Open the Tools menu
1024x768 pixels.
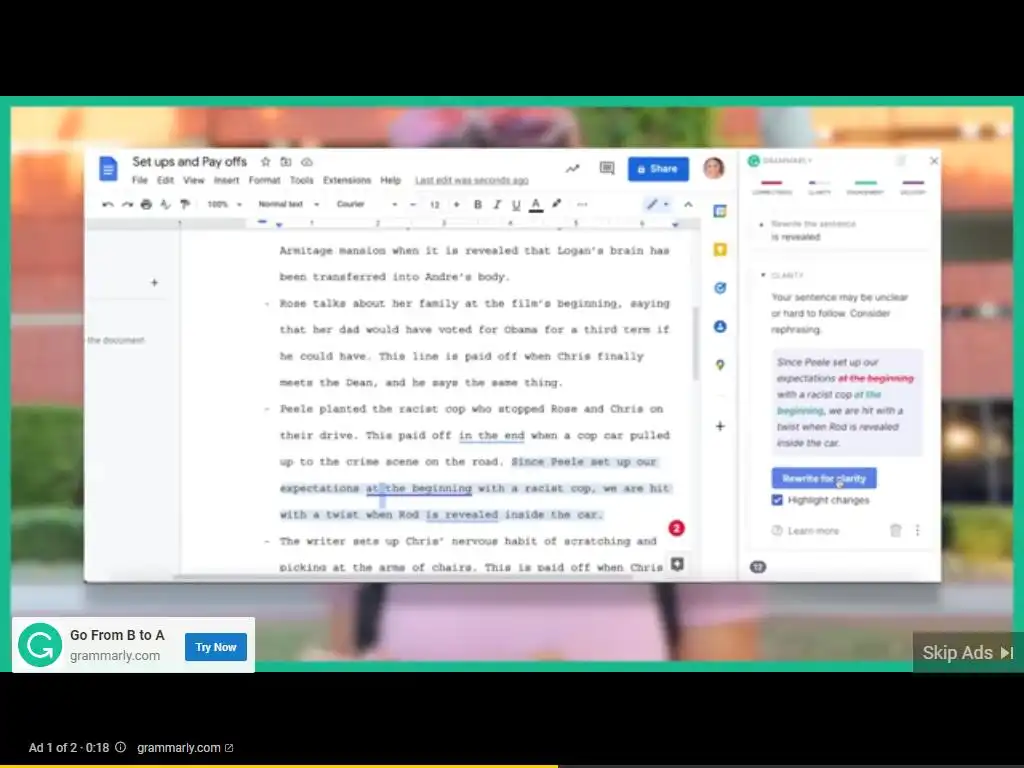pos(301,180)
